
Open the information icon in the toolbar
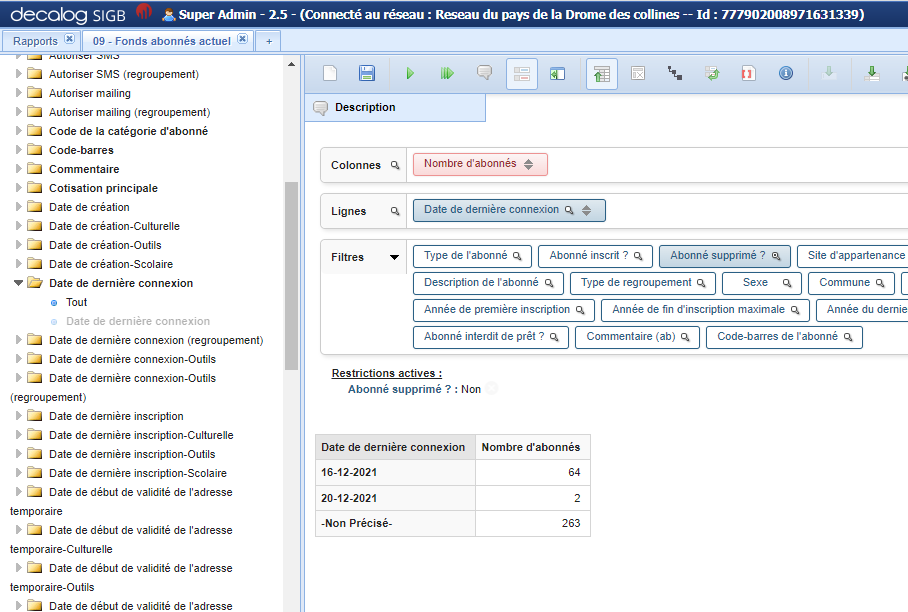tap(785, 72)
